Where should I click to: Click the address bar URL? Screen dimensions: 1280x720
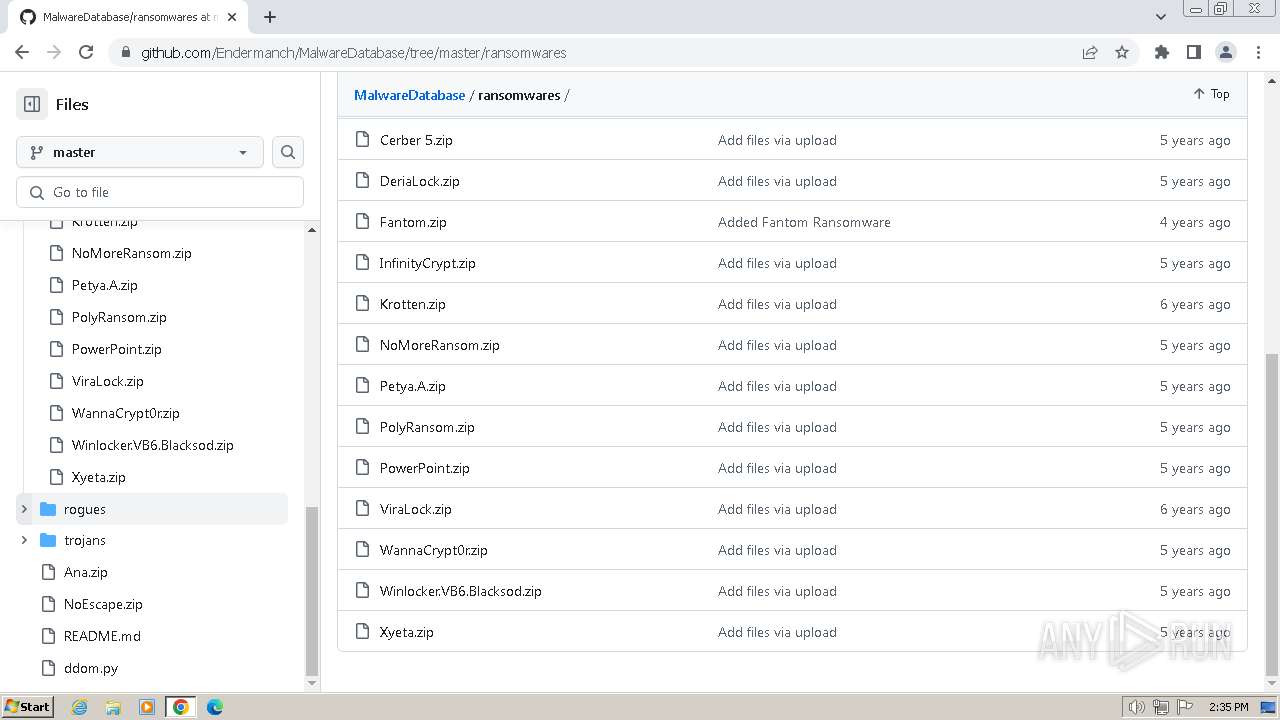[x=354, y=53]
